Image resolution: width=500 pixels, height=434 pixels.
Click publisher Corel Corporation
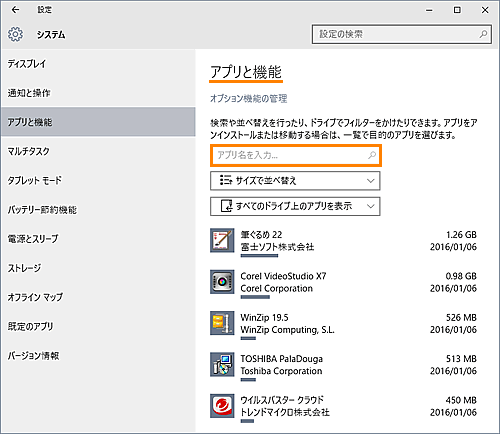[277, 288]
